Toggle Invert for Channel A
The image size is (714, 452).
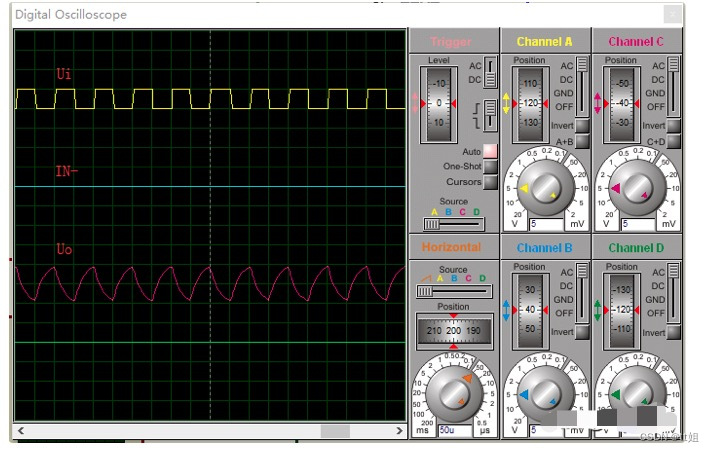click(x=582, y=127)
